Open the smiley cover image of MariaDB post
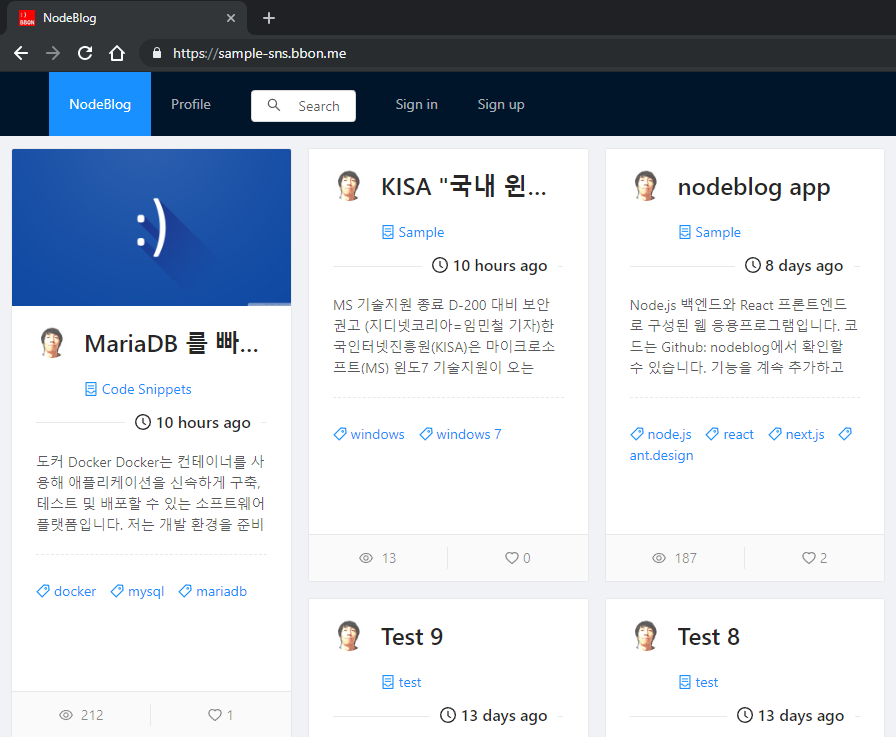 click(151, 227)
